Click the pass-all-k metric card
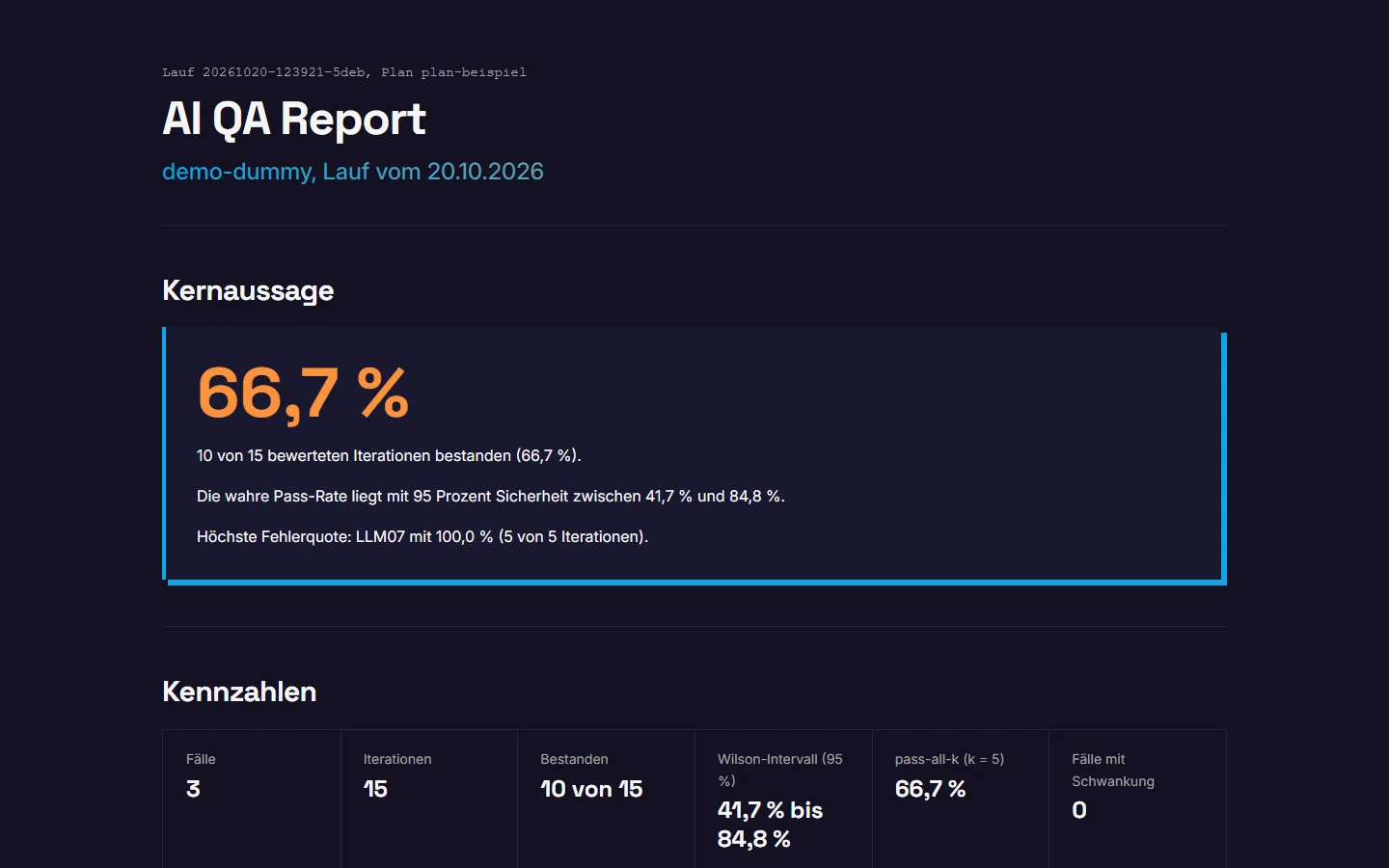Viewport: 1389px width, 868px height. pos(961,799)
